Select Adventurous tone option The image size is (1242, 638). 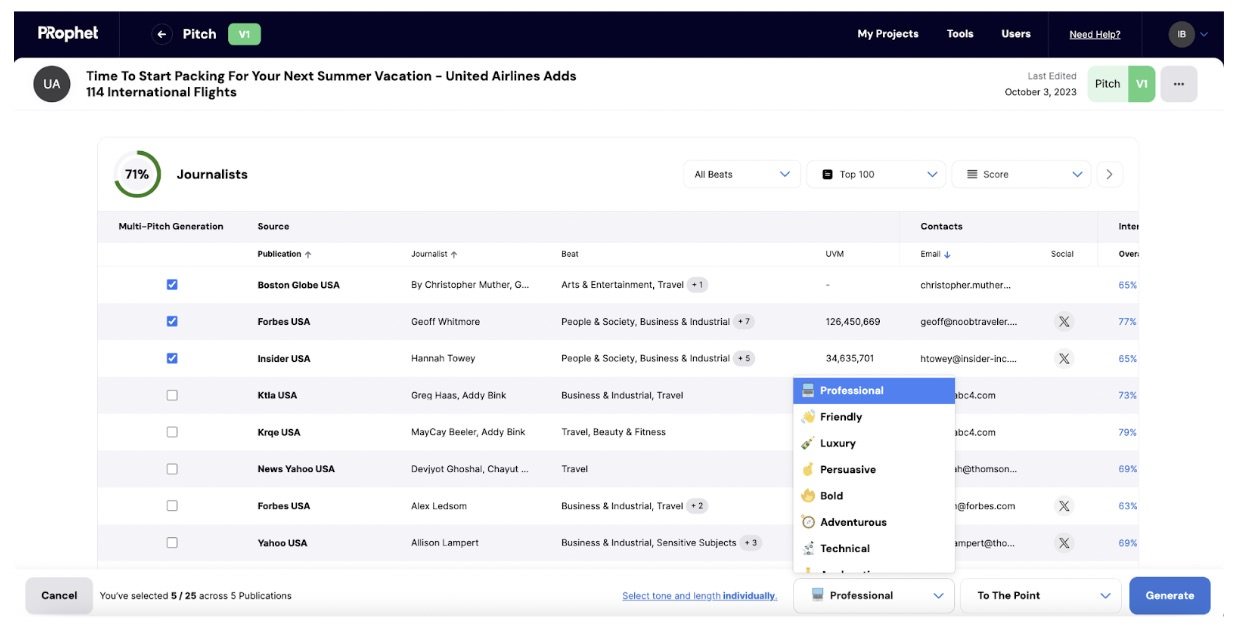point(874,522)
